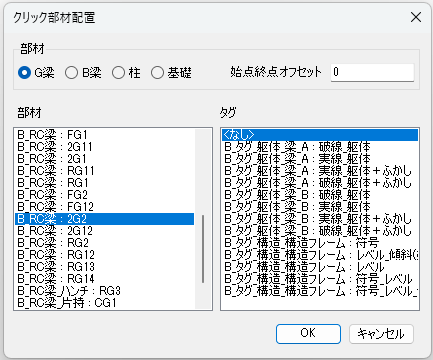Click B_RC梁 : 2G12 in list
This screenshot has height=360, width=433.
click(x=105, y=231)
